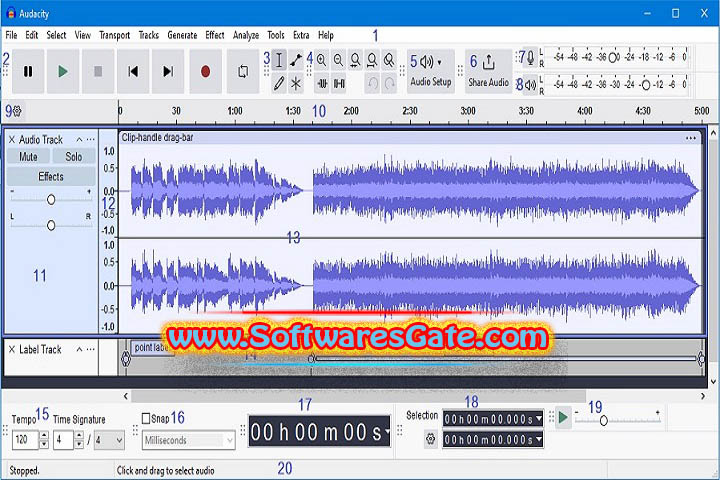
Task: Select the Envelope tool
Action: pos(296,60)
